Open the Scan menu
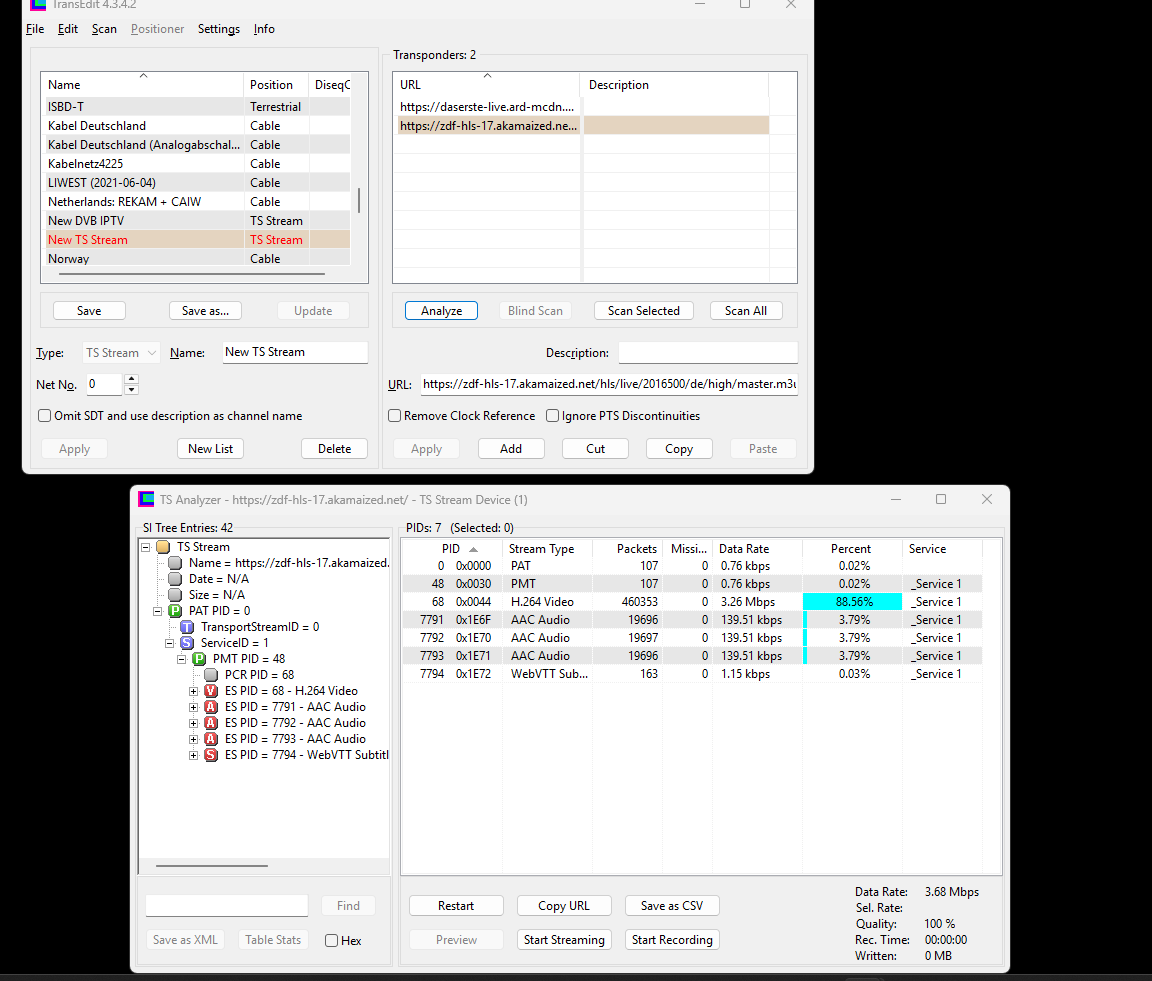This screenshot has height=981, width=1152. tap(104, 29)
